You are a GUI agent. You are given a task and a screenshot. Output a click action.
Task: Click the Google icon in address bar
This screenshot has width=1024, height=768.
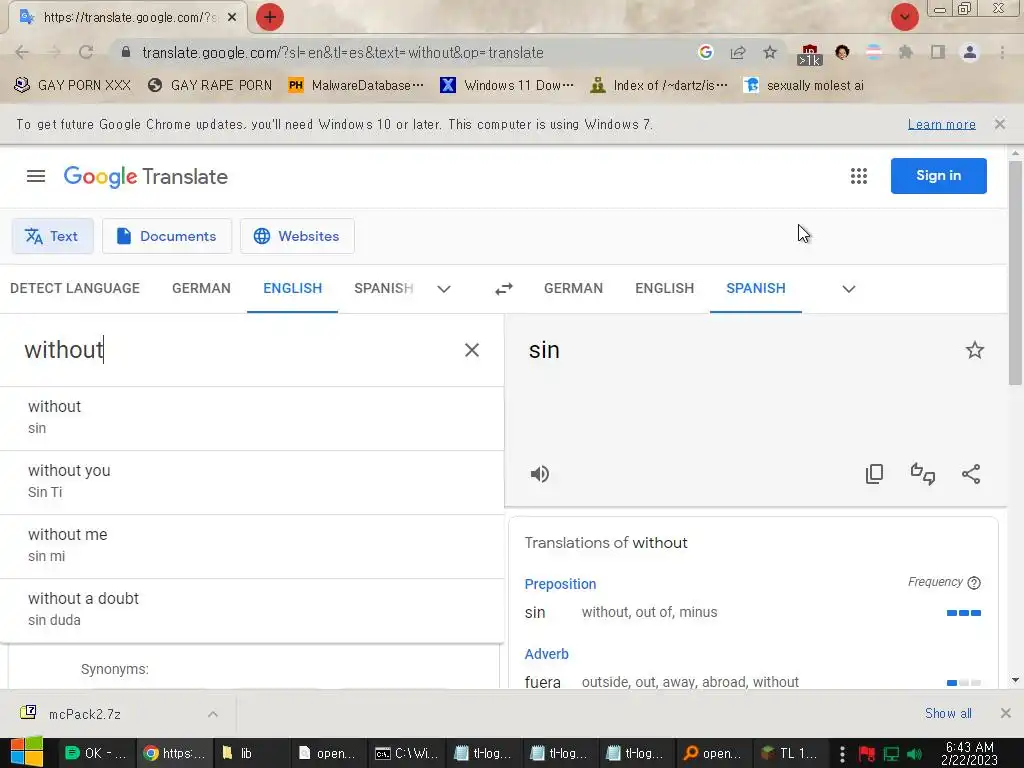(x=705, y=52)
